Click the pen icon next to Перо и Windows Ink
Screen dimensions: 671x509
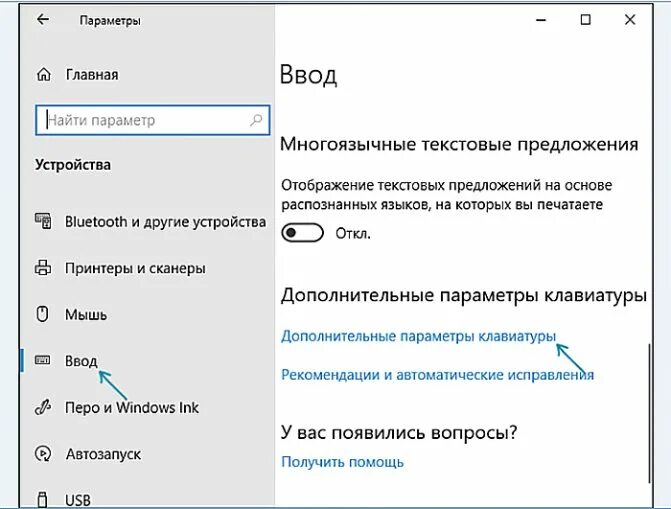pos(43,407)
